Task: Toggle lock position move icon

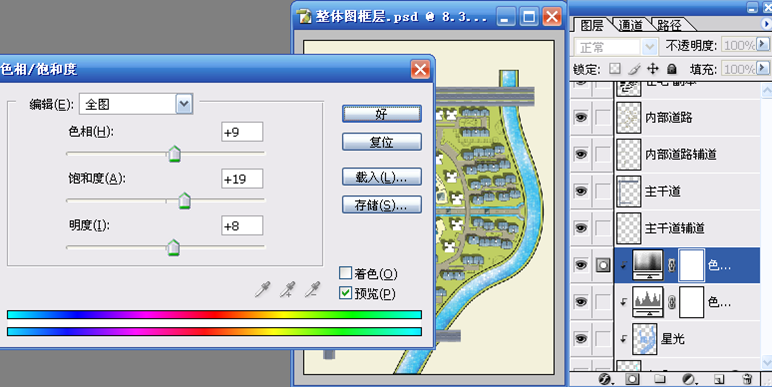Action: point(653,68)
